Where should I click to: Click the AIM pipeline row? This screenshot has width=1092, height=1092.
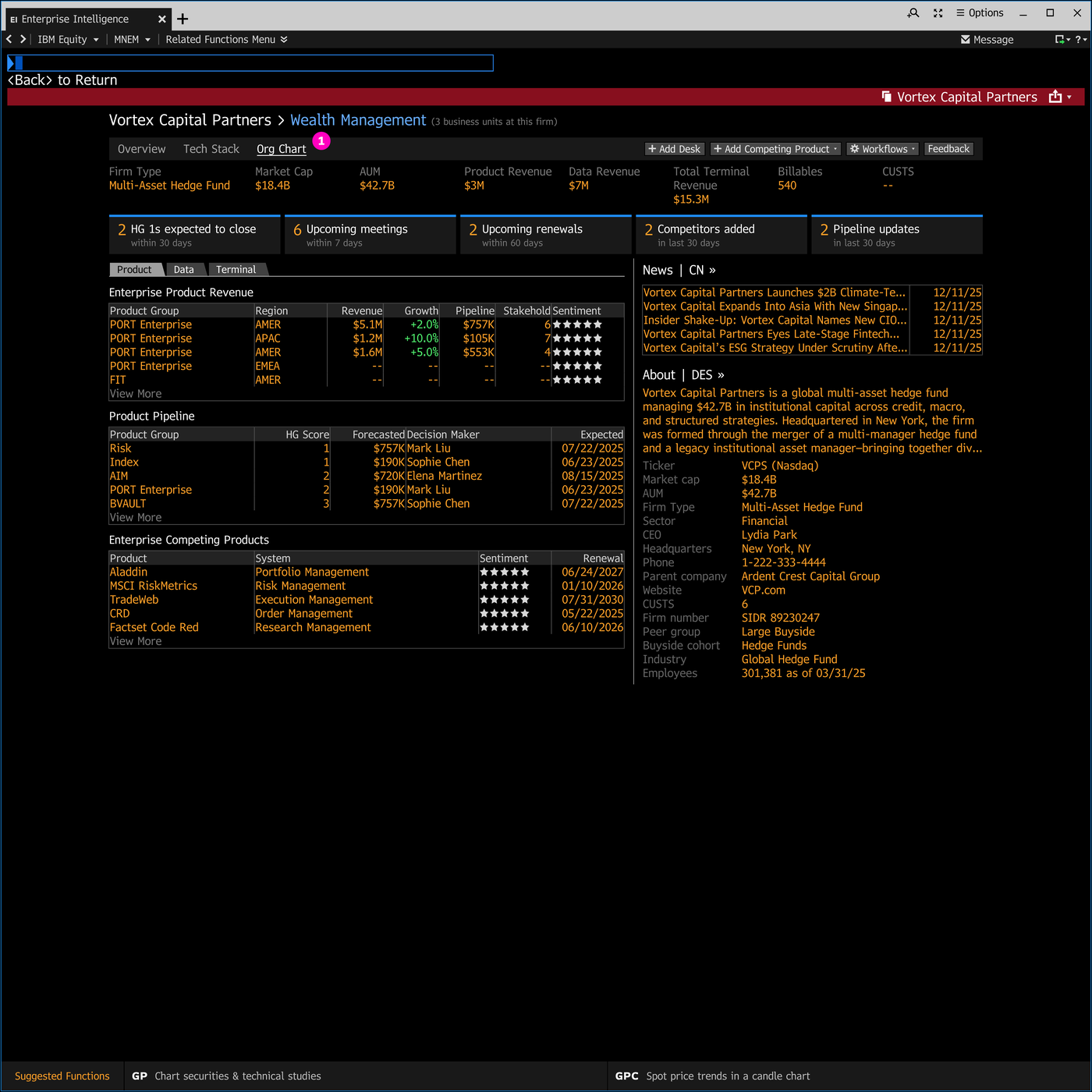point(367,476)
